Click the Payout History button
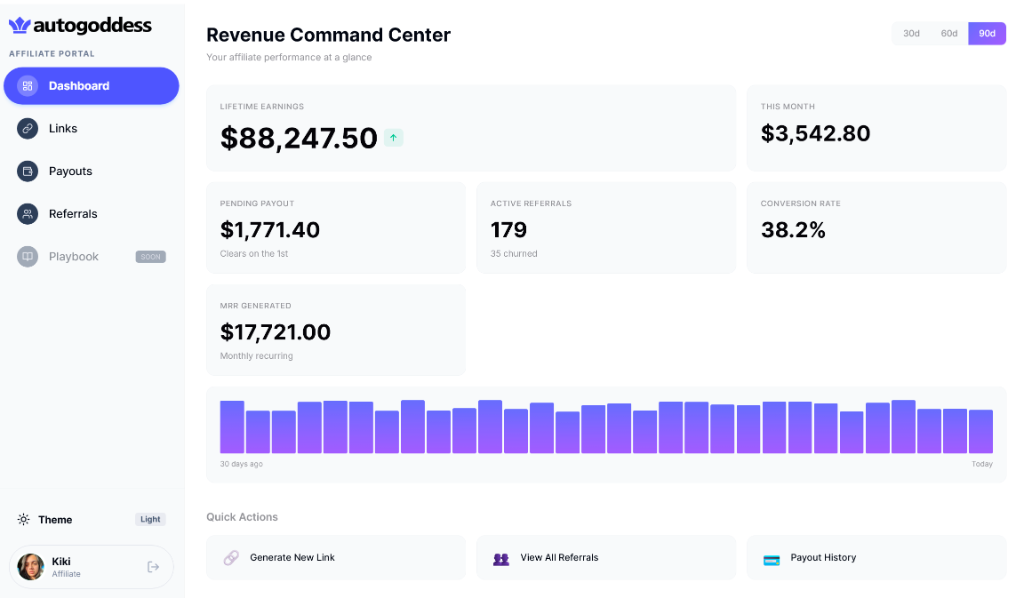 (x=876, y=558)
